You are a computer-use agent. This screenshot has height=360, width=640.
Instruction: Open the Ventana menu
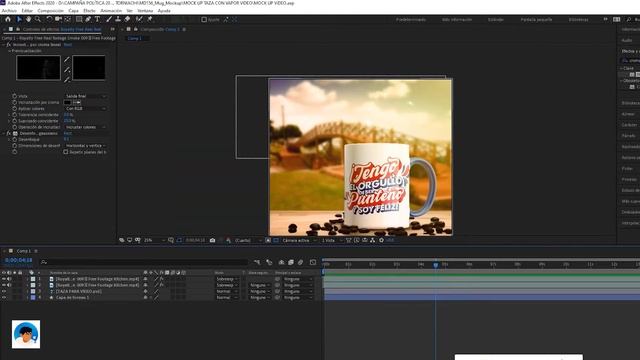145,11
